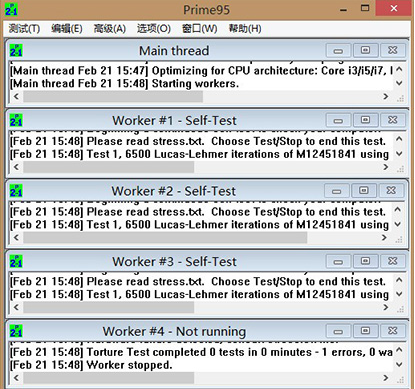Open the 测试(T) menu

(x=24, y=29)
